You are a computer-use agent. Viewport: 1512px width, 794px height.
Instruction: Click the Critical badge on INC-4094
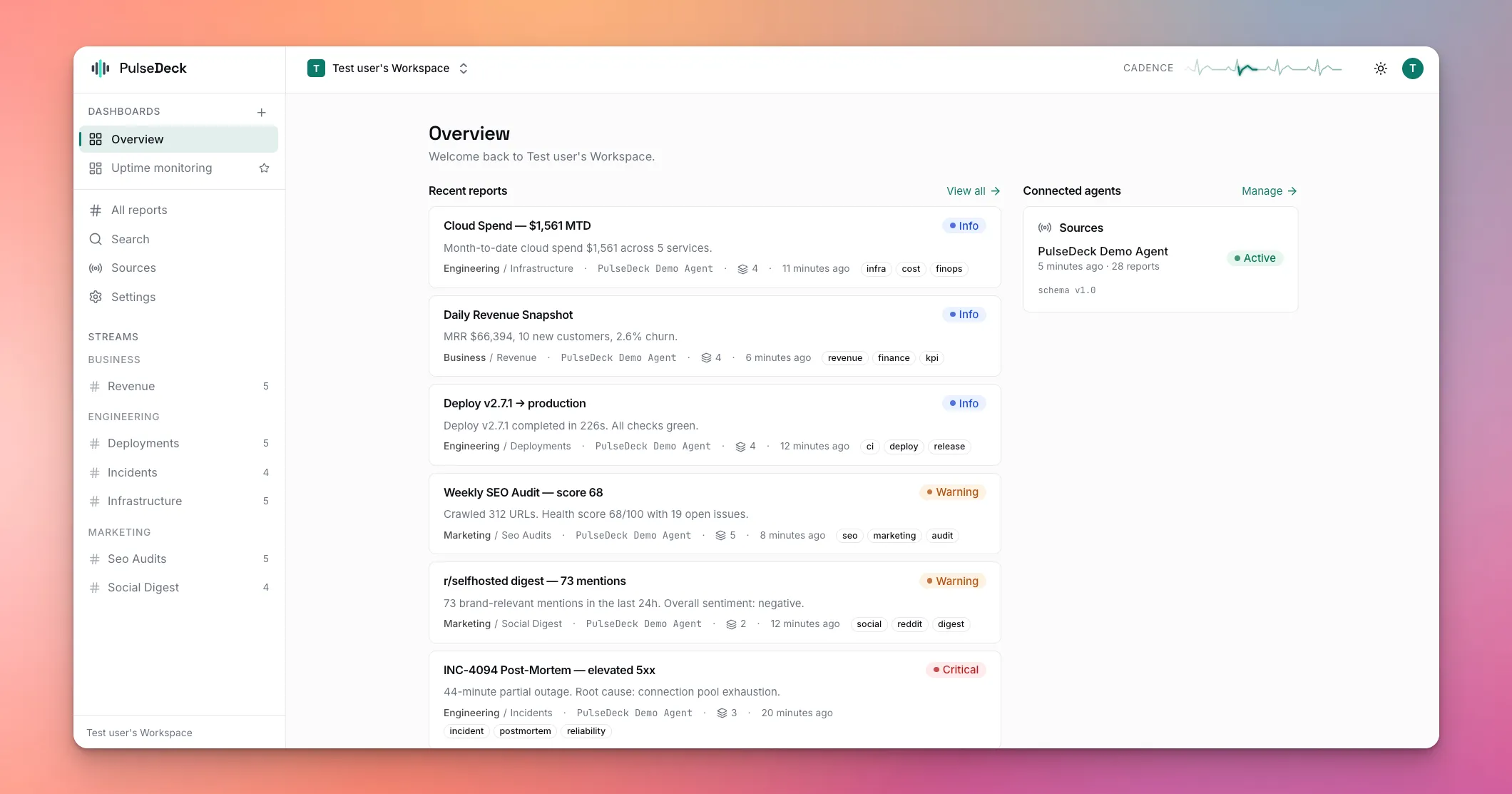coord(956,670)
